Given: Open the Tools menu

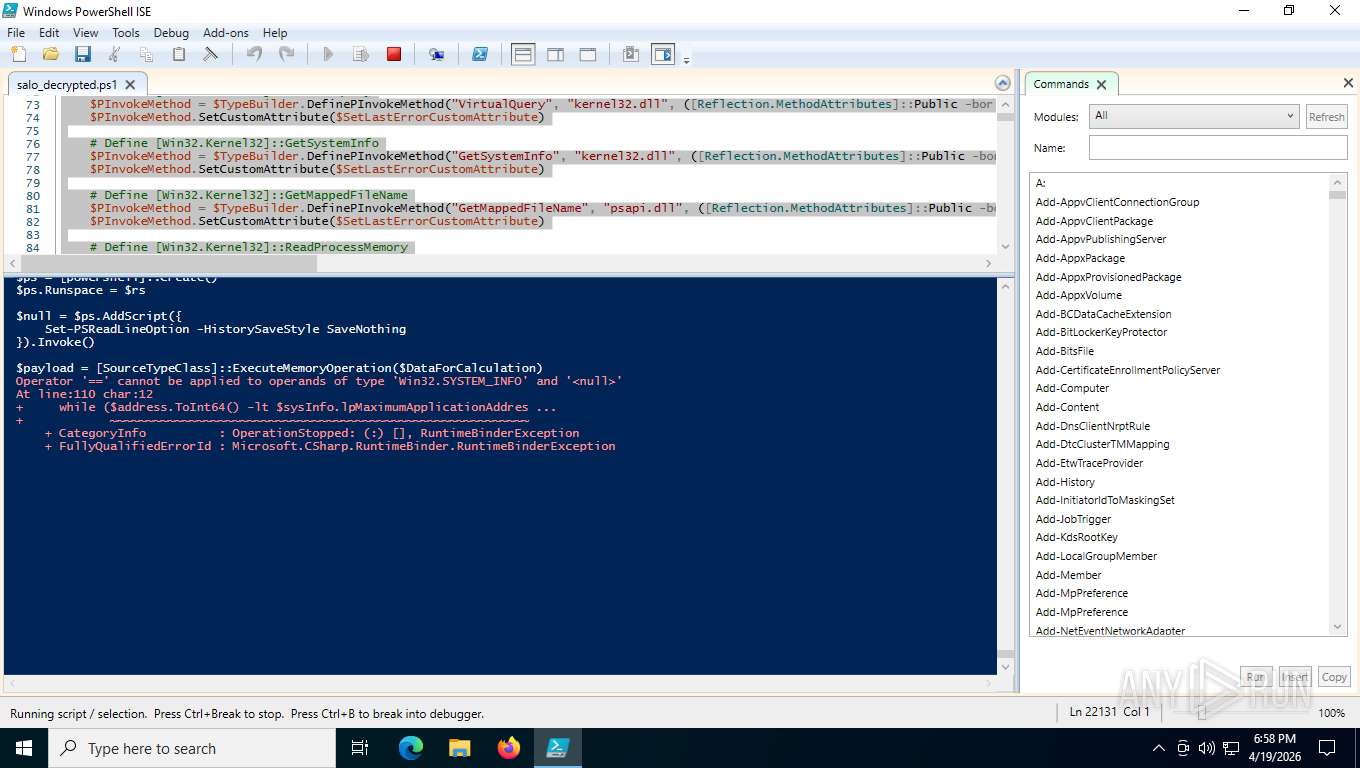Looking at the screenshot, I should (x=126, y=32).
